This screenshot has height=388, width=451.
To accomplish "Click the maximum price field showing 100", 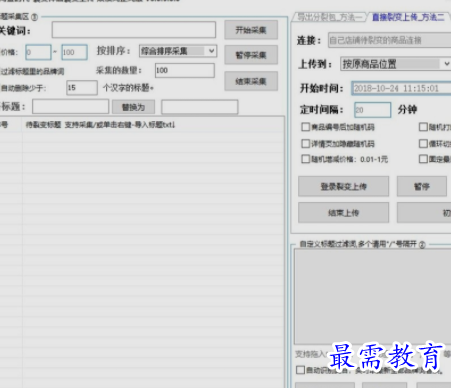I will point(74,52).
